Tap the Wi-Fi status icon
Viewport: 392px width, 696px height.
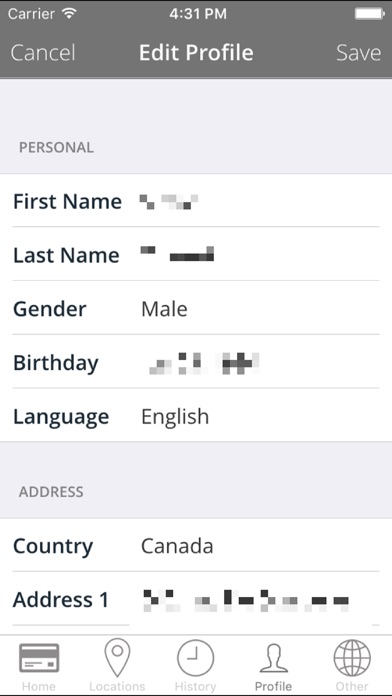click(69, 13)
